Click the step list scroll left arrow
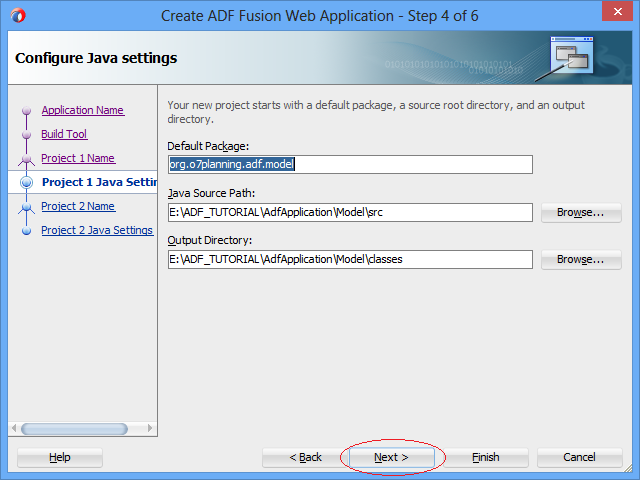Screen dimensions: 640x480 (x=14, y=428)
